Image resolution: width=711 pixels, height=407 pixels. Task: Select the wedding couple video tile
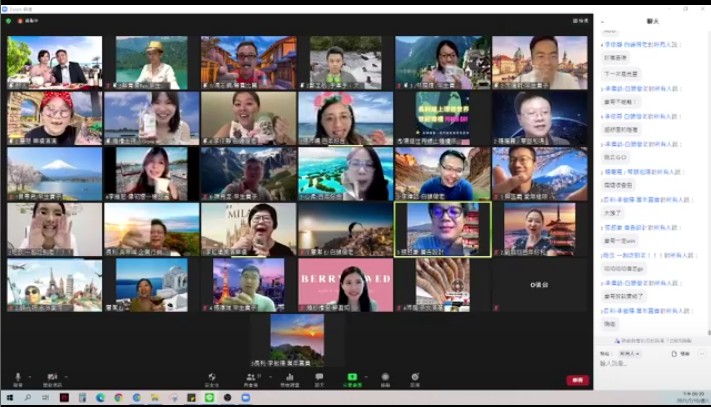[x=54, y=63]
